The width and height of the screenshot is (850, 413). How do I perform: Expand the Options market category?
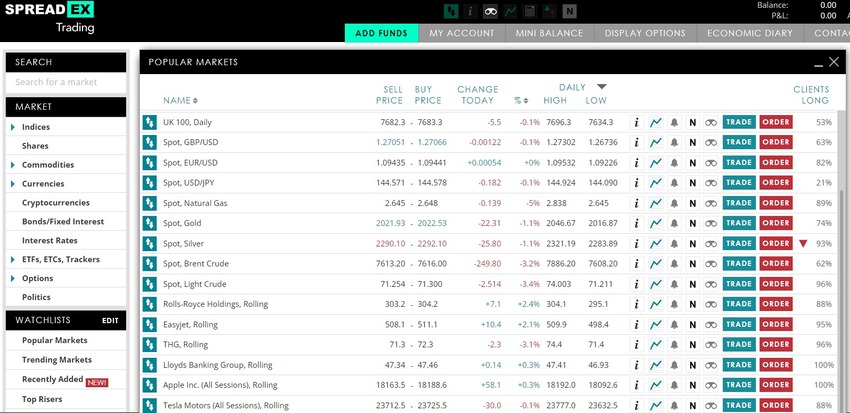click(12, 279)
